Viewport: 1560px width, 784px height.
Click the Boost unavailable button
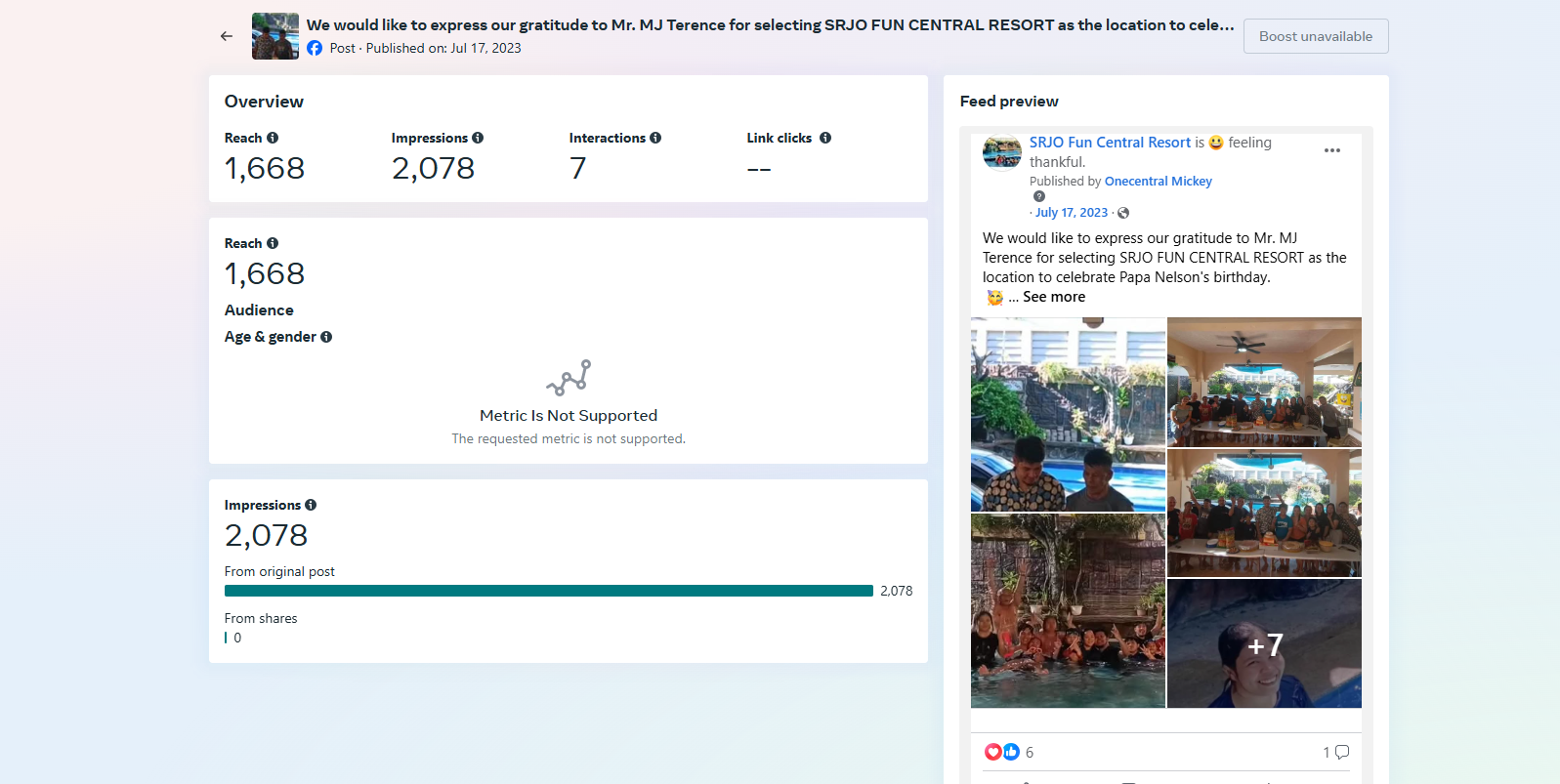(x=1316, y=36)
